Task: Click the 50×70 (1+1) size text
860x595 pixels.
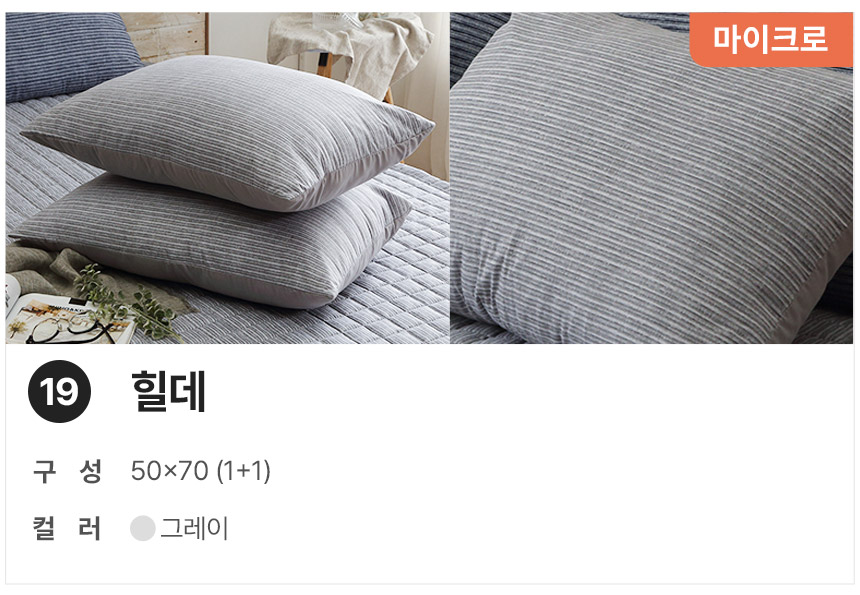Action: point(201,471)
